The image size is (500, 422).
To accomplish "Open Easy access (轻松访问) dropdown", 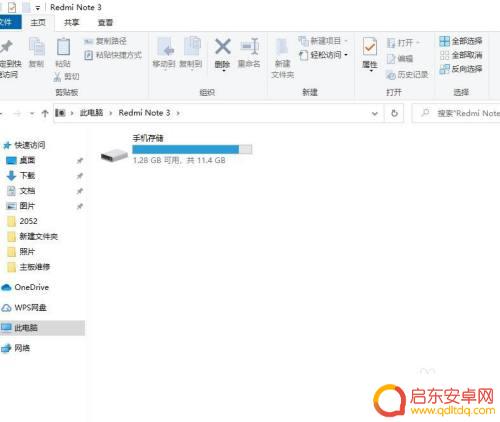I will pyautogui.click(x=324, y=55).
